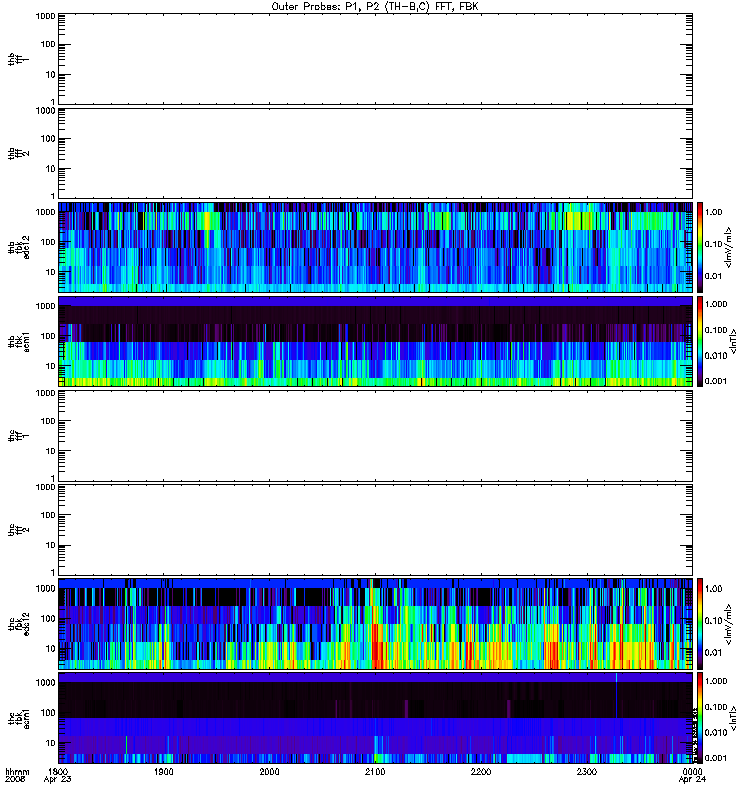Click the 1000 y-axis tick of thb fff 1 panel

tap(46, 16)
